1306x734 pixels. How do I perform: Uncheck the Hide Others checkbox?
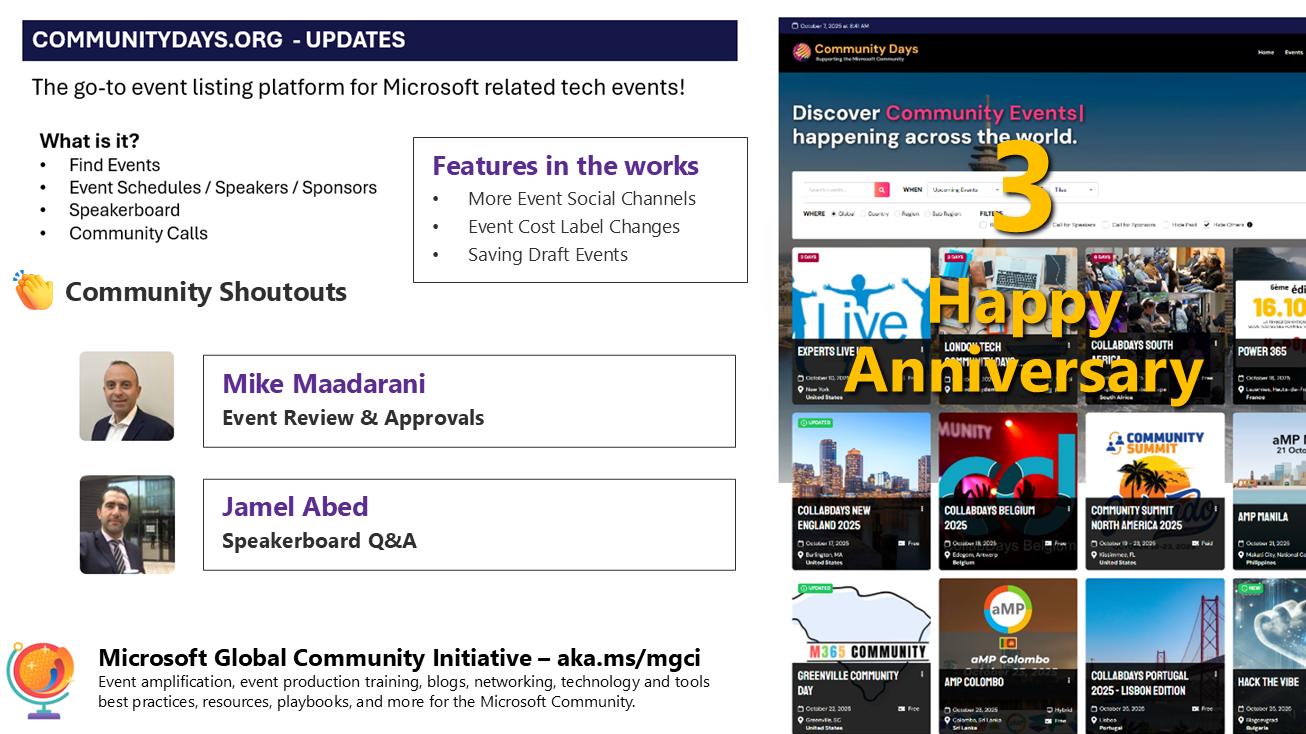[x=1207, y=225]
